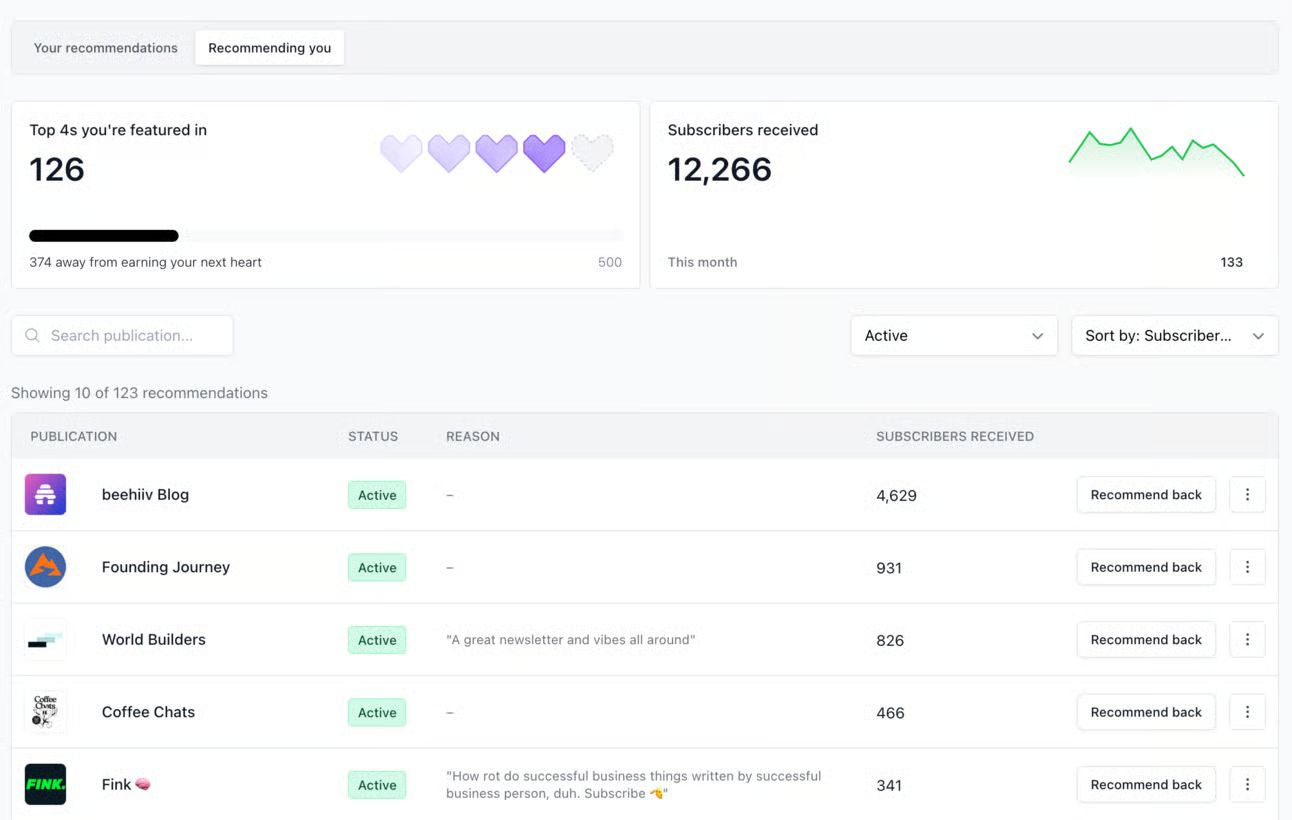Click the Founding Journey publication logo

pos(45,567)
